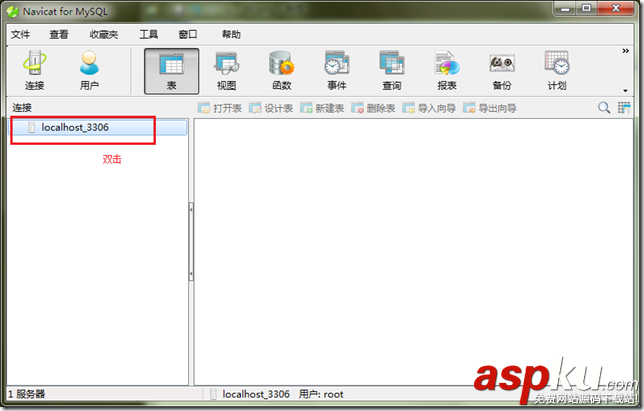Image resolution: width=644 pixels, height=411 pixels.
Task: Click the 连接 panel header label
Action: point(22,108)
